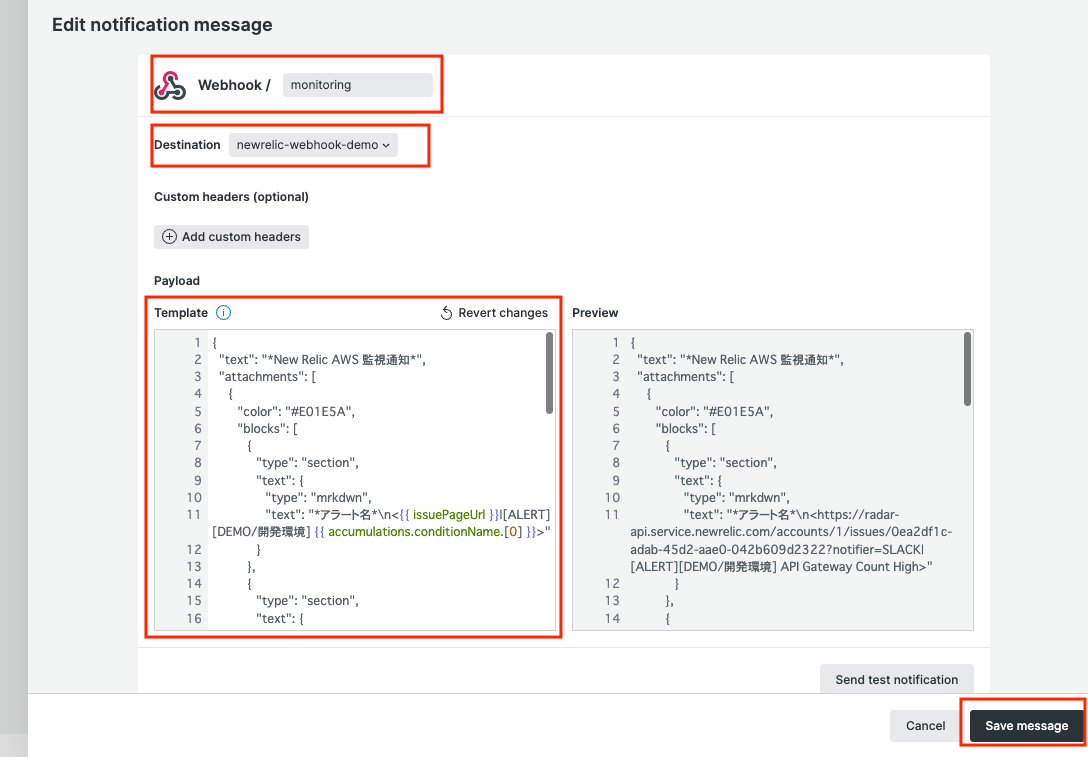Save the notification message
This screenshot has height=757, width=1088.
click(1026, 726)
